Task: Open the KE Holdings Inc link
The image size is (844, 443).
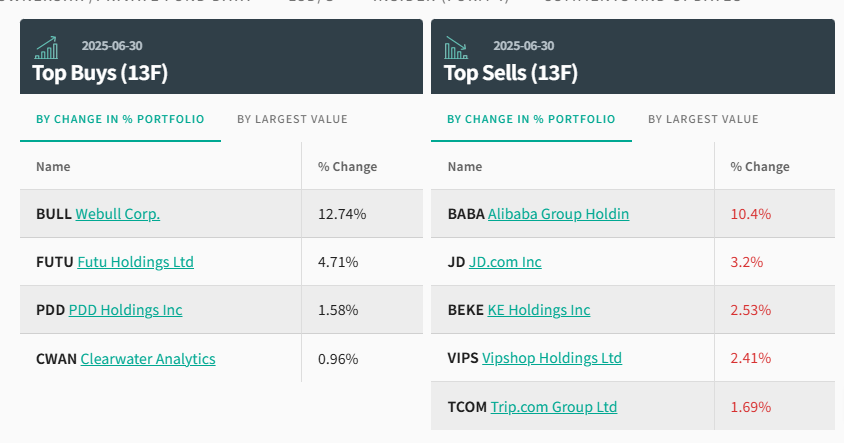Action: (539, 310)
